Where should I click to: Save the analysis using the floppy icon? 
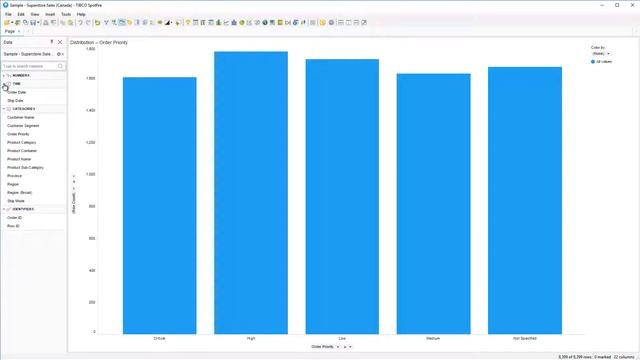(33, 22)
